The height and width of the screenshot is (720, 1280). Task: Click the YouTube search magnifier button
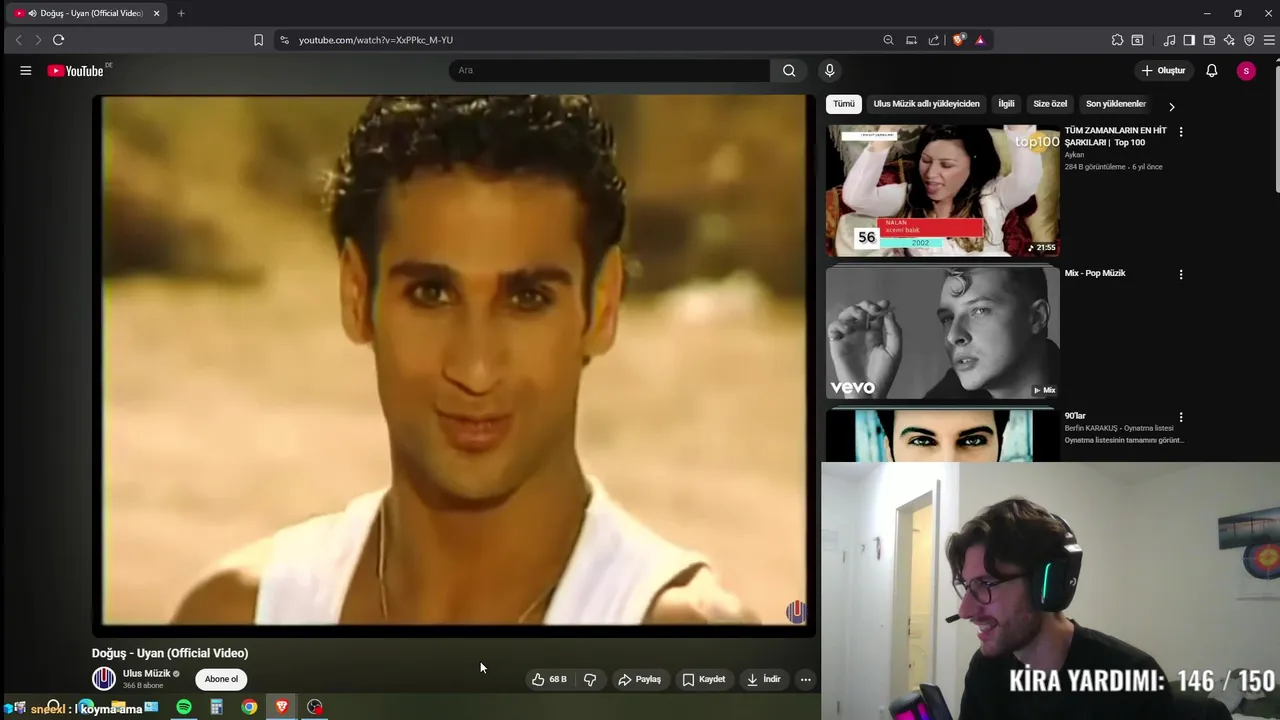[x=789, y=71]
